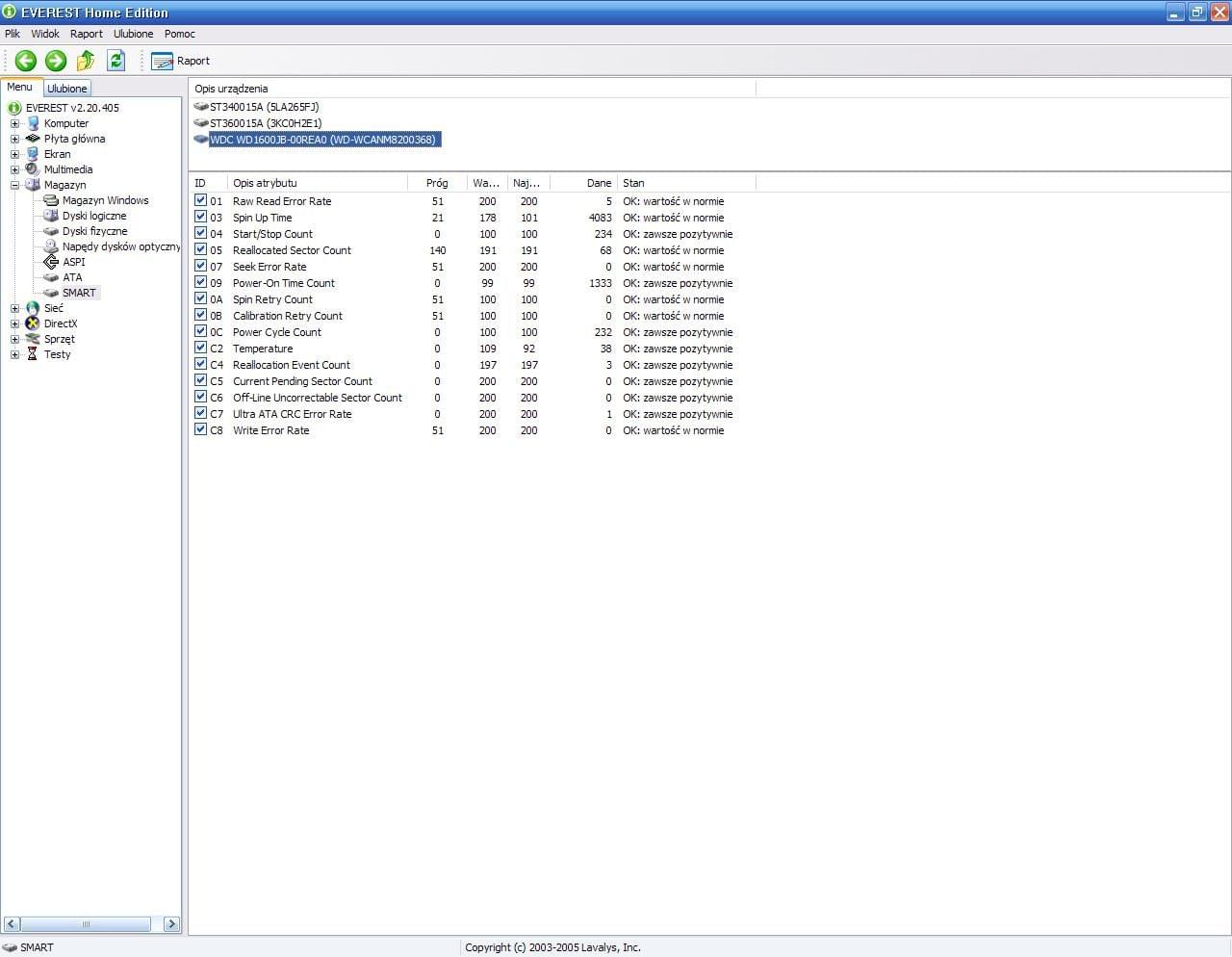Viewport: 1232px width, 957px height.
Task: Click the sidebar scroll left arrow
Action: pos(11,924)
